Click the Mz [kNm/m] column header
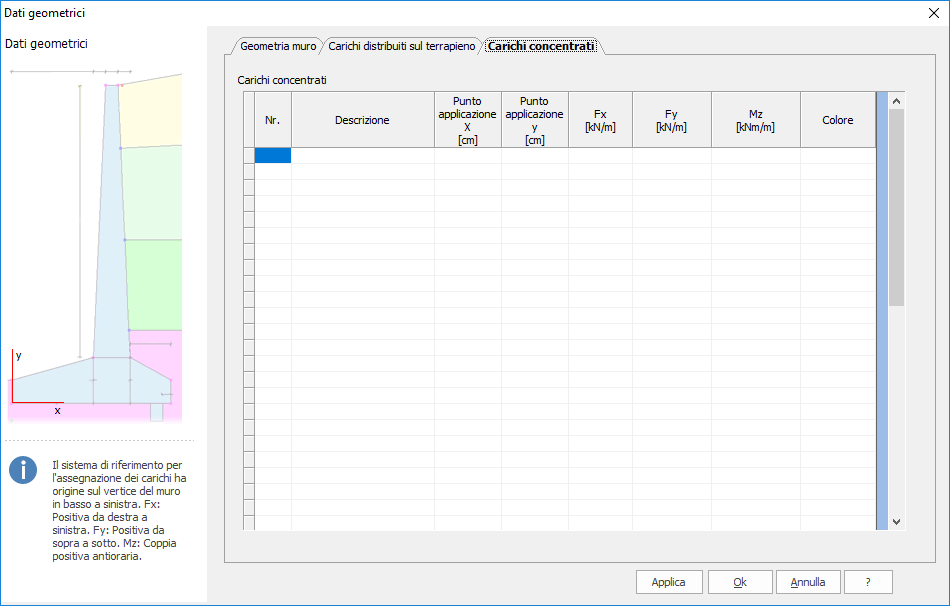Image resolution: width=950 pixels, height=606 pixels. (756, 120)
